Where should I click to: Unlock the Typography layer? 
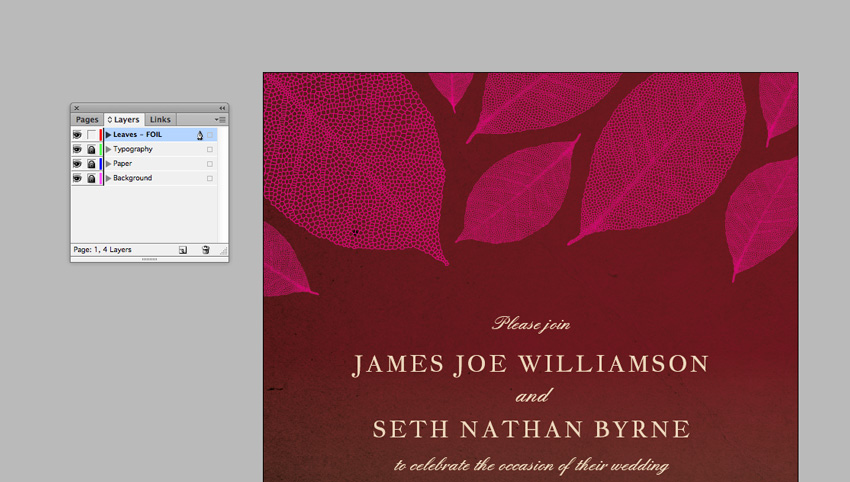[91, 149]
